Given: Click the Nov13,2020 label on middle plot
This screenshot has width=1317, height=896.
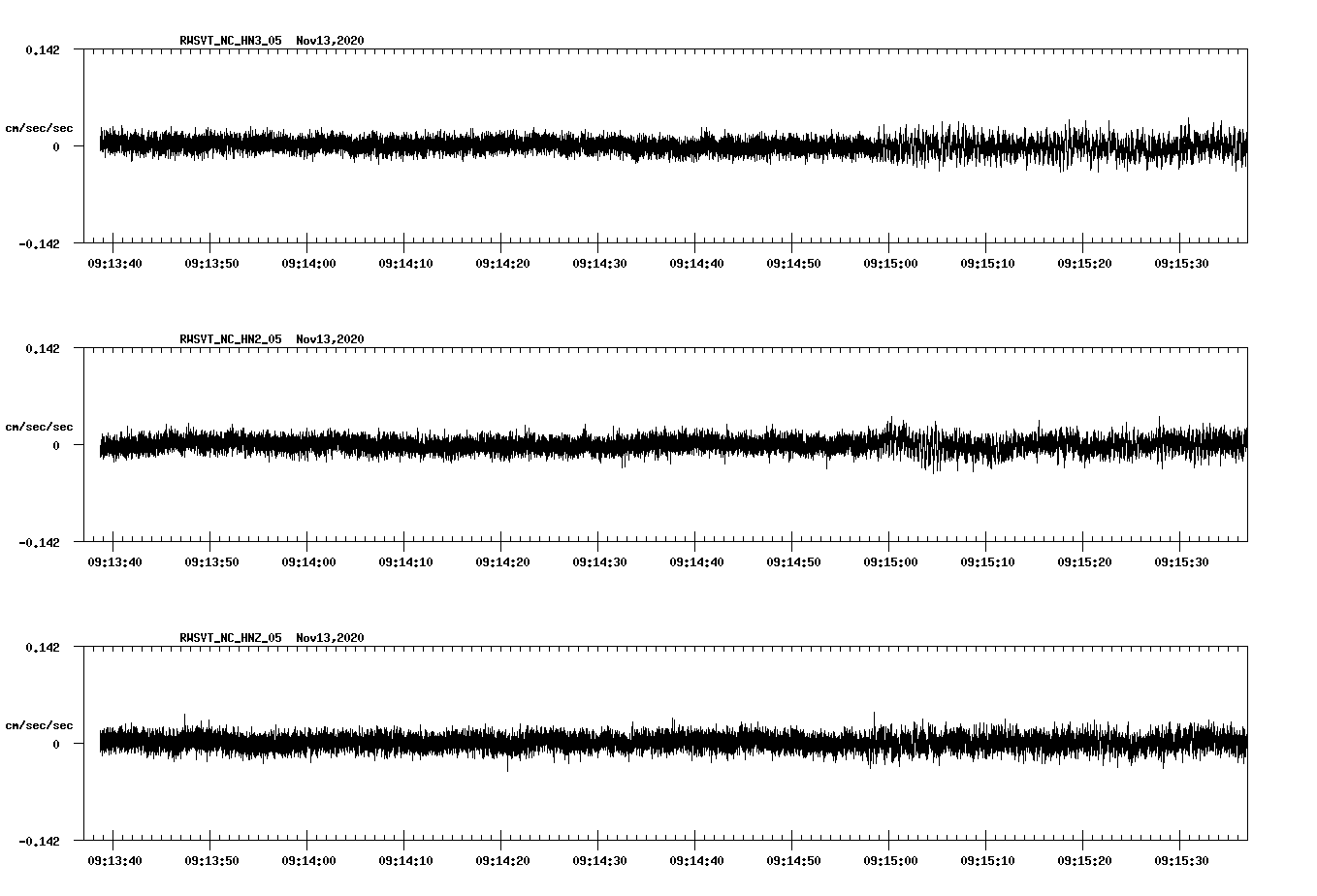Looking at the screenshot, I should point(329,339).
